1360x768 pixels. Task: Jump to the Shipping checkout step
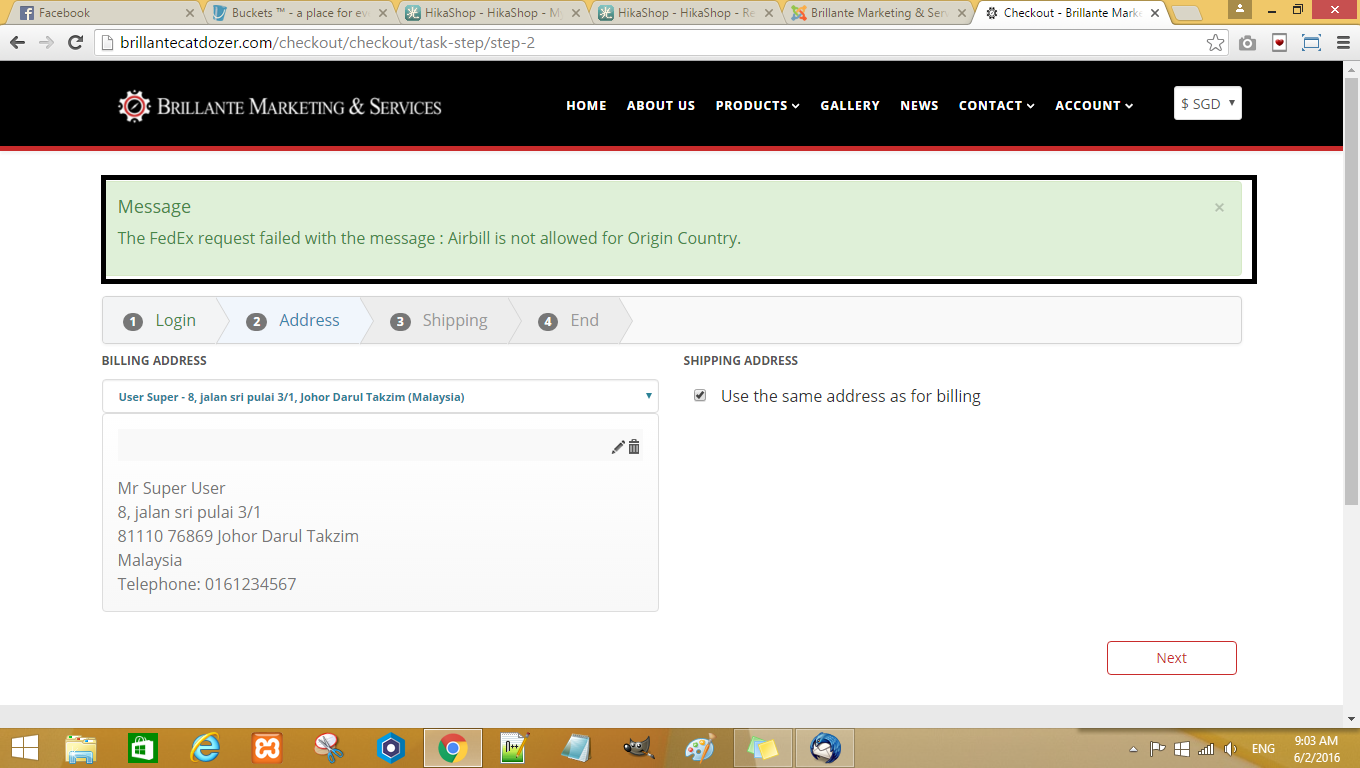(441, 321)
